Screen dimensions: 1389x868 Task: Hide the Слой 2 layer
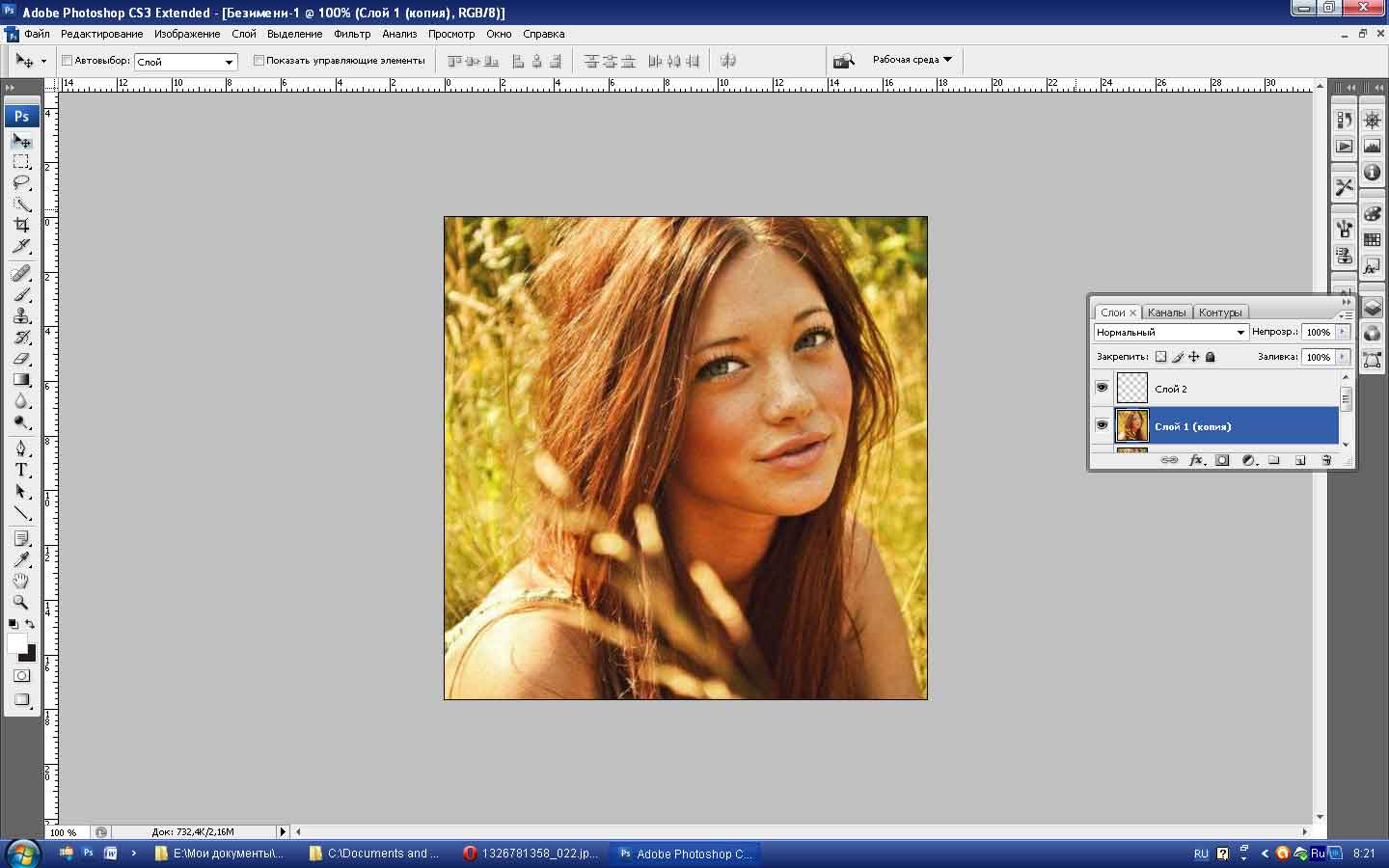pos(1102,388)
